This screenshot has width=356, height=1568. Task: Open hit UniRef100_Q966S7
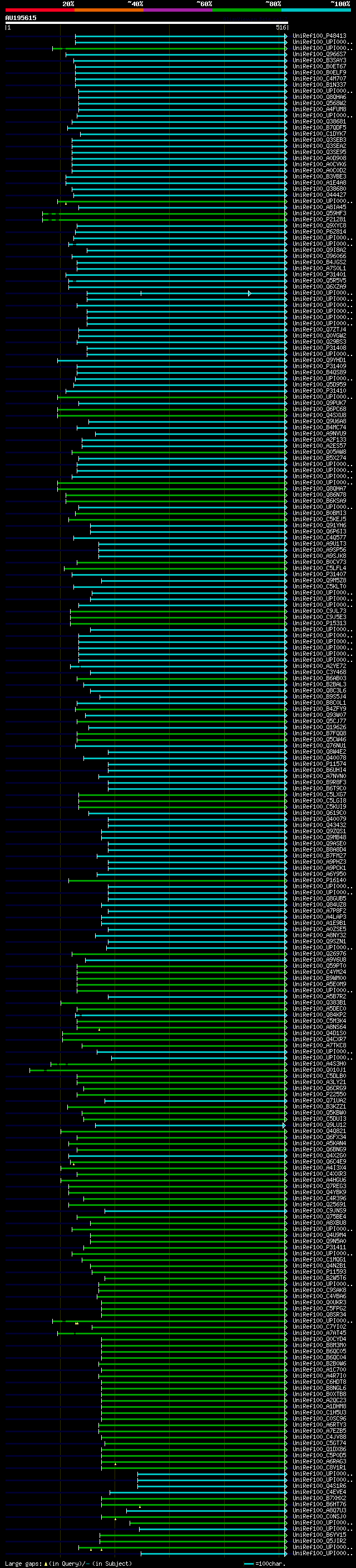coord(319,54)
